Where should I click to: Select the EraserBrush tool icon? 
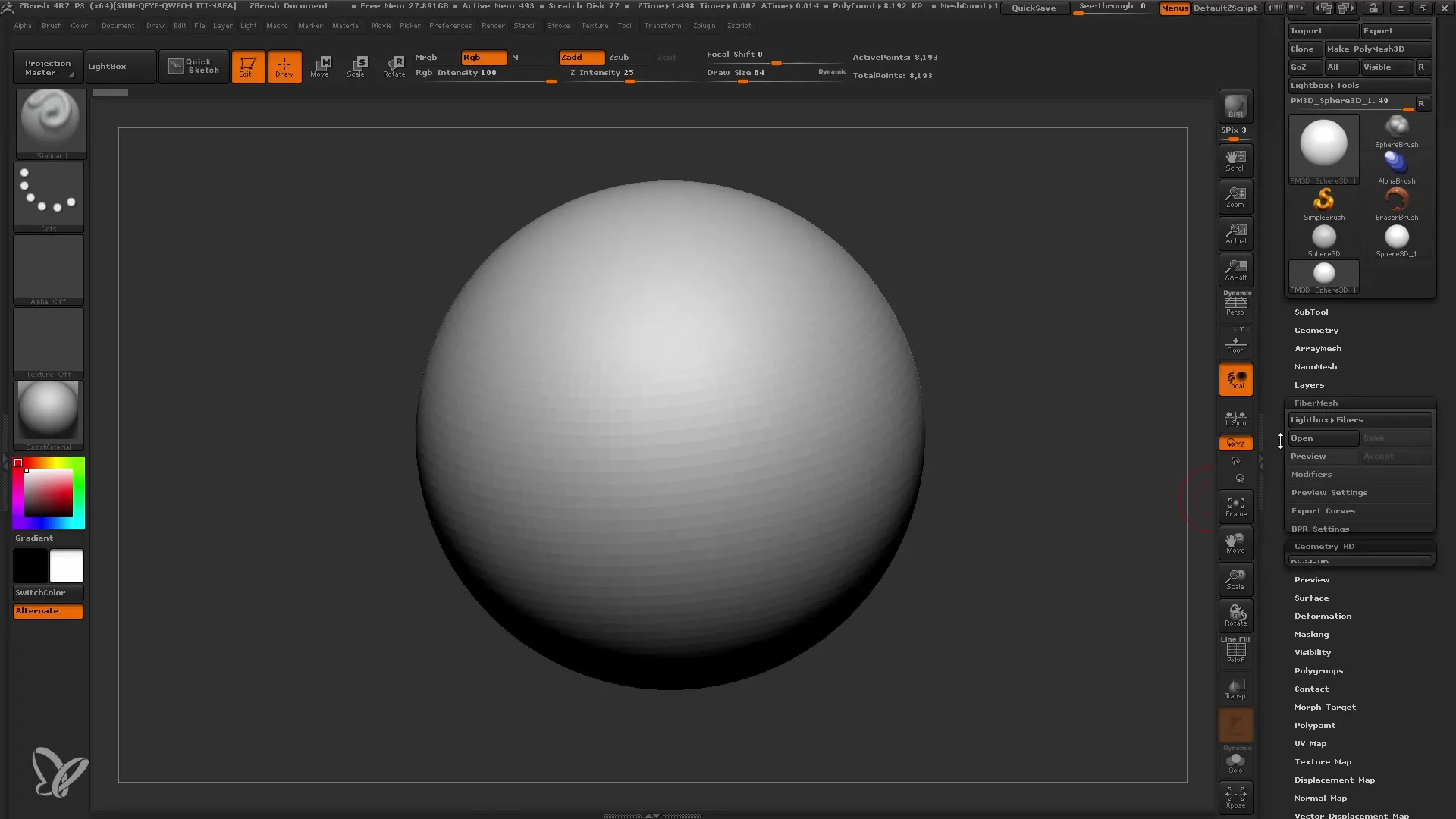1396,203
